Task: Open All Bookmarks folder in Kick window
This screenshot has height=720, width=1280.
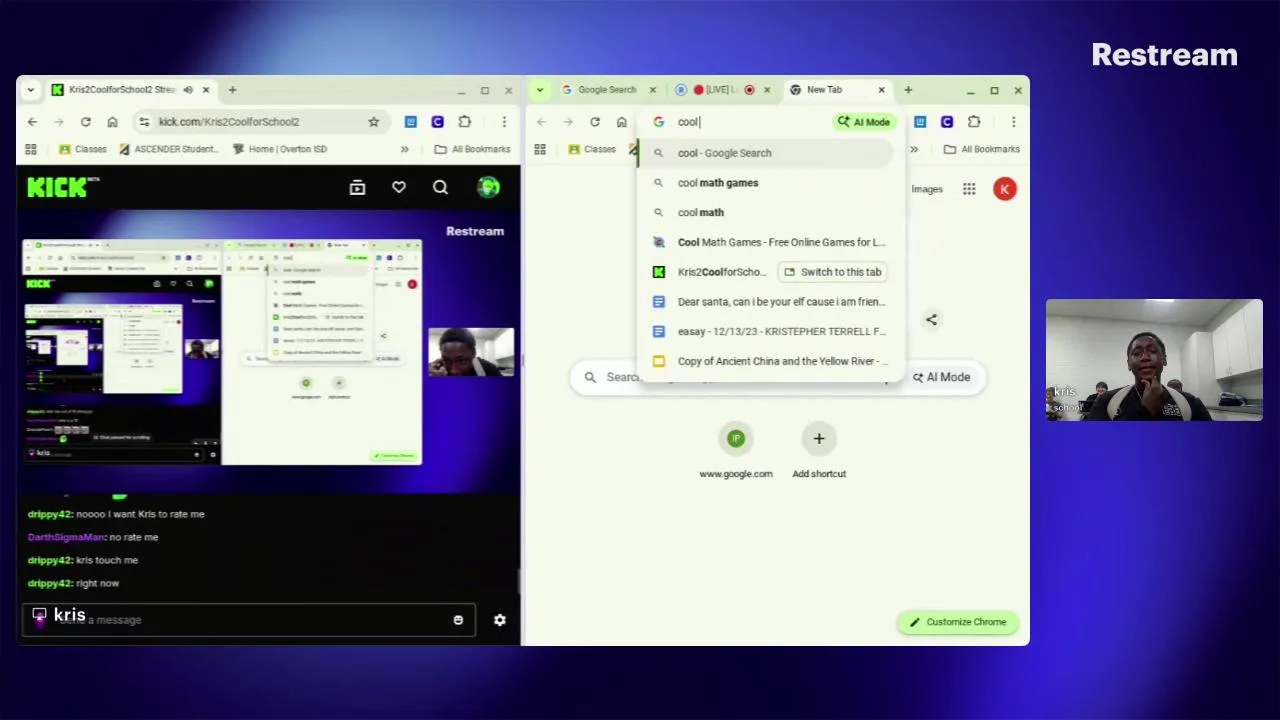Action: [472, 149]
